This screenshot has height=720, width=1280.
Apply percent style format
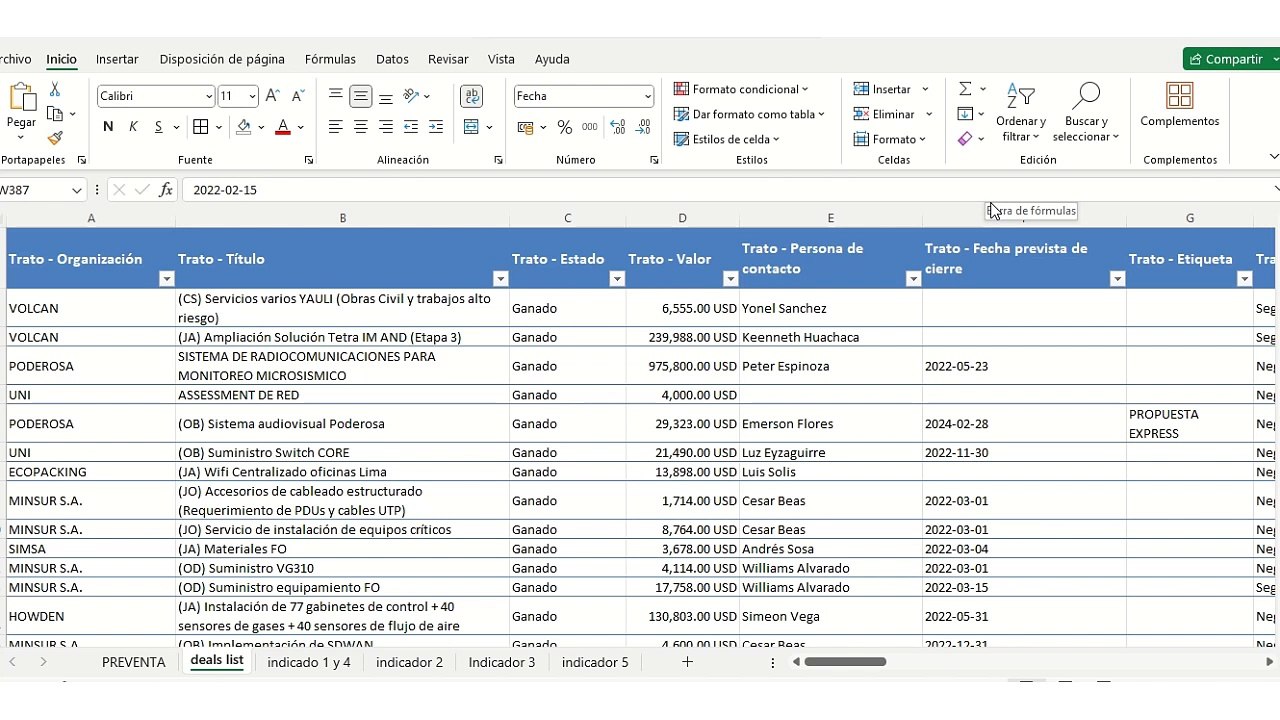pyautogui.click(x=564, y=127)
